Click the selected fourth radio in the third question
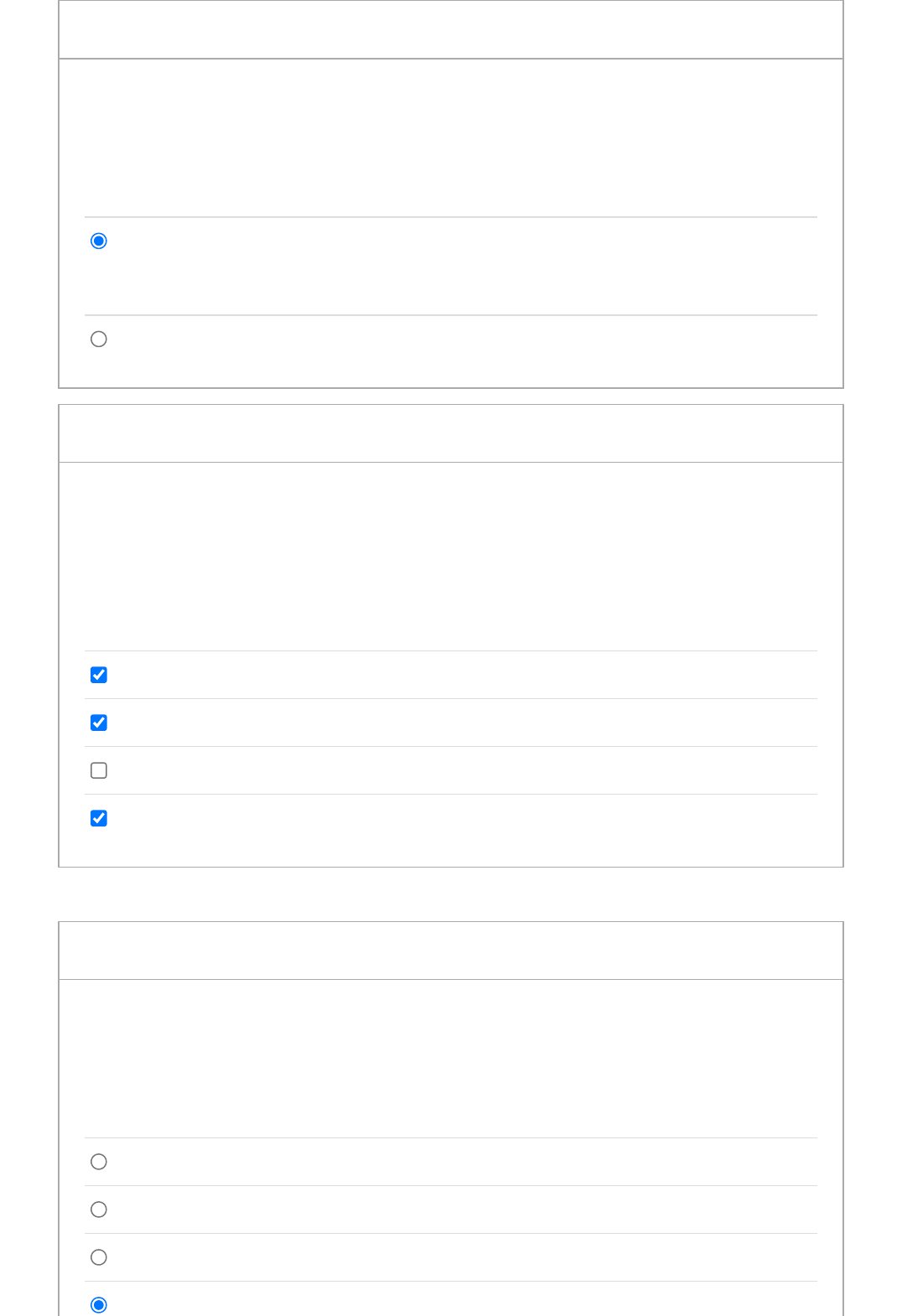The height and width of the screenshot is (1316, 902). pos(99,1305)
